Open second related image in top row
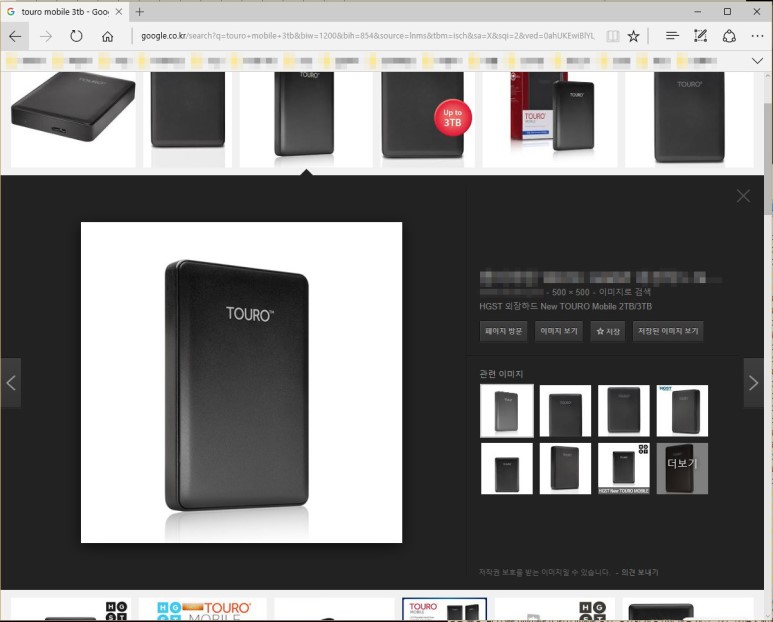 point(565,411)
